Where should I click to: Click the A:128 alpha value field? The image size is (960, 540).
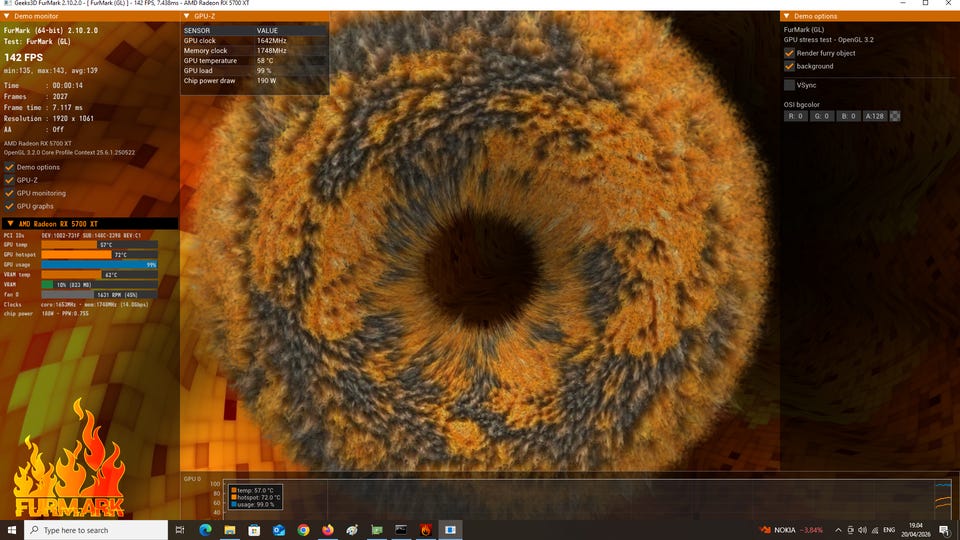point(874,116)
